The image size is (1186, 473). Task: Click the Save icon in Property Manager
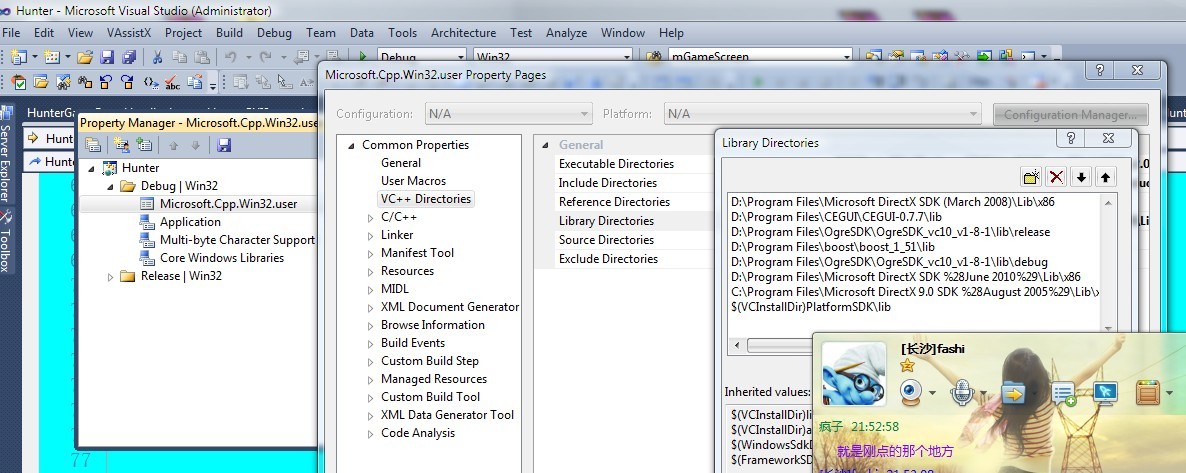tap(224, 145)
